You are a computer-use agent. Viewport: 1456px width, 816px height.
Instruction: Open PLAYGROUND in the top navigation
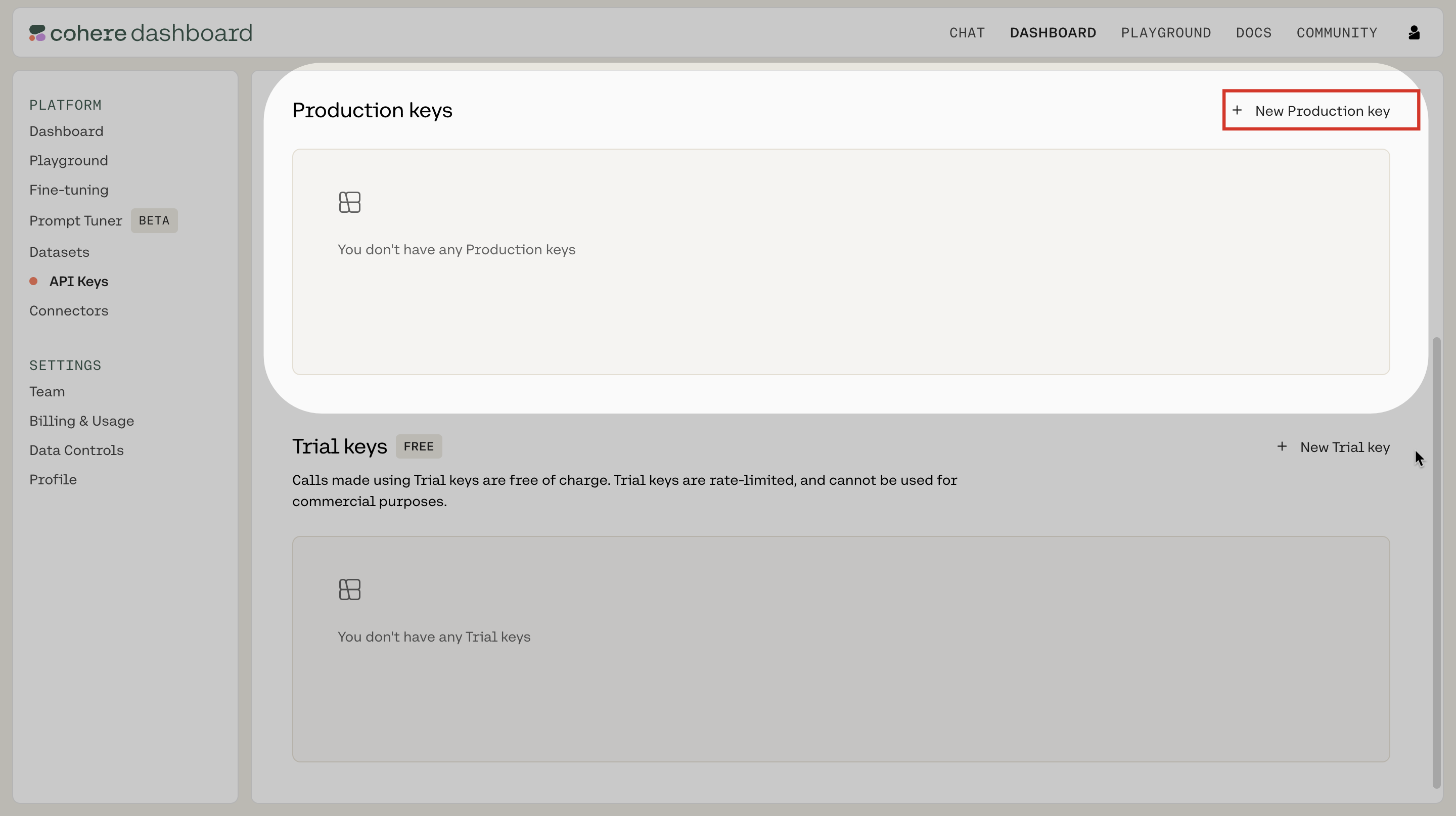(1165, 33)
